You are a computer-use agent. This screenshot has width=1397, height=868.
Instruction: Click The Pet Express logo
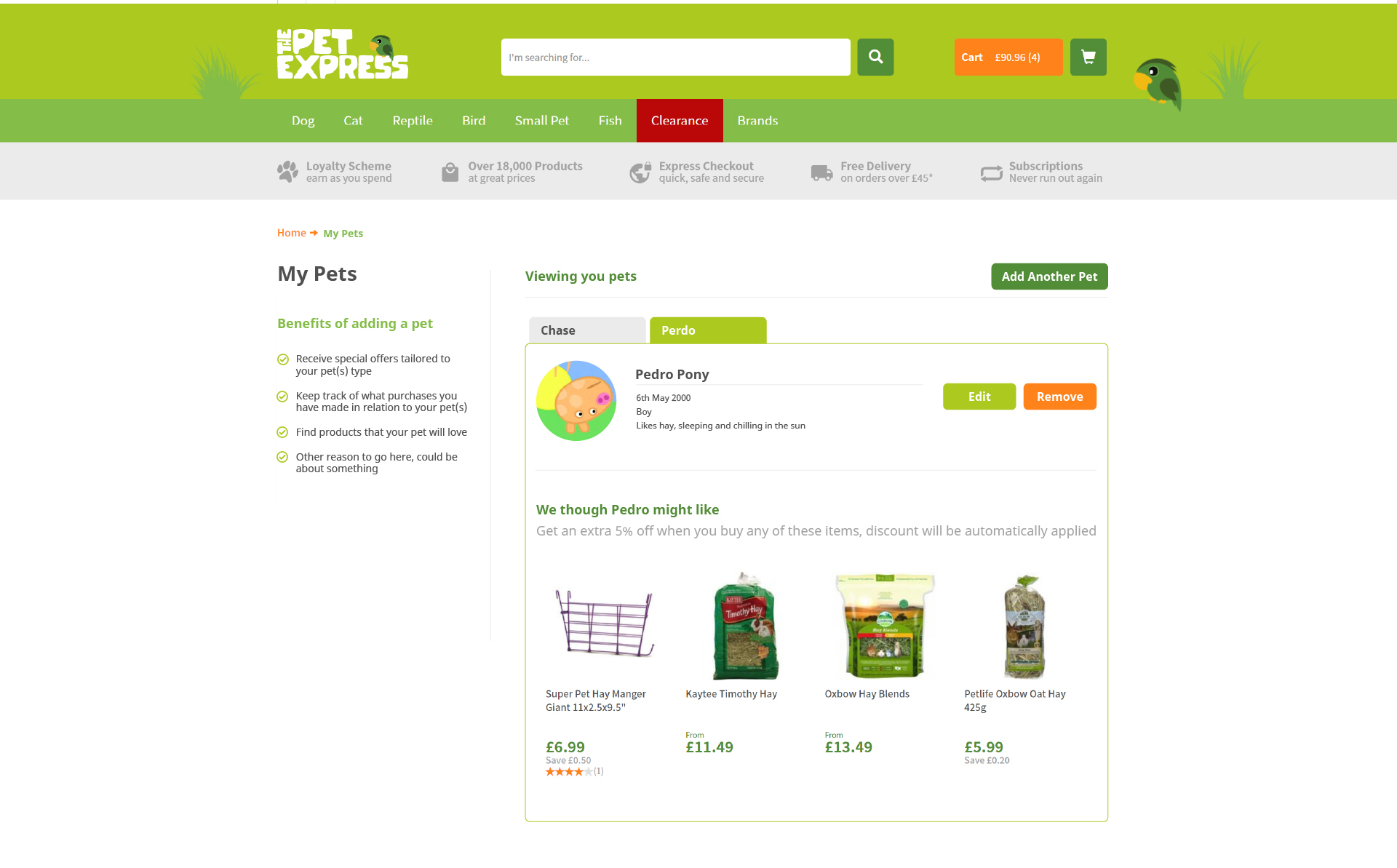(x=343, y=54)
